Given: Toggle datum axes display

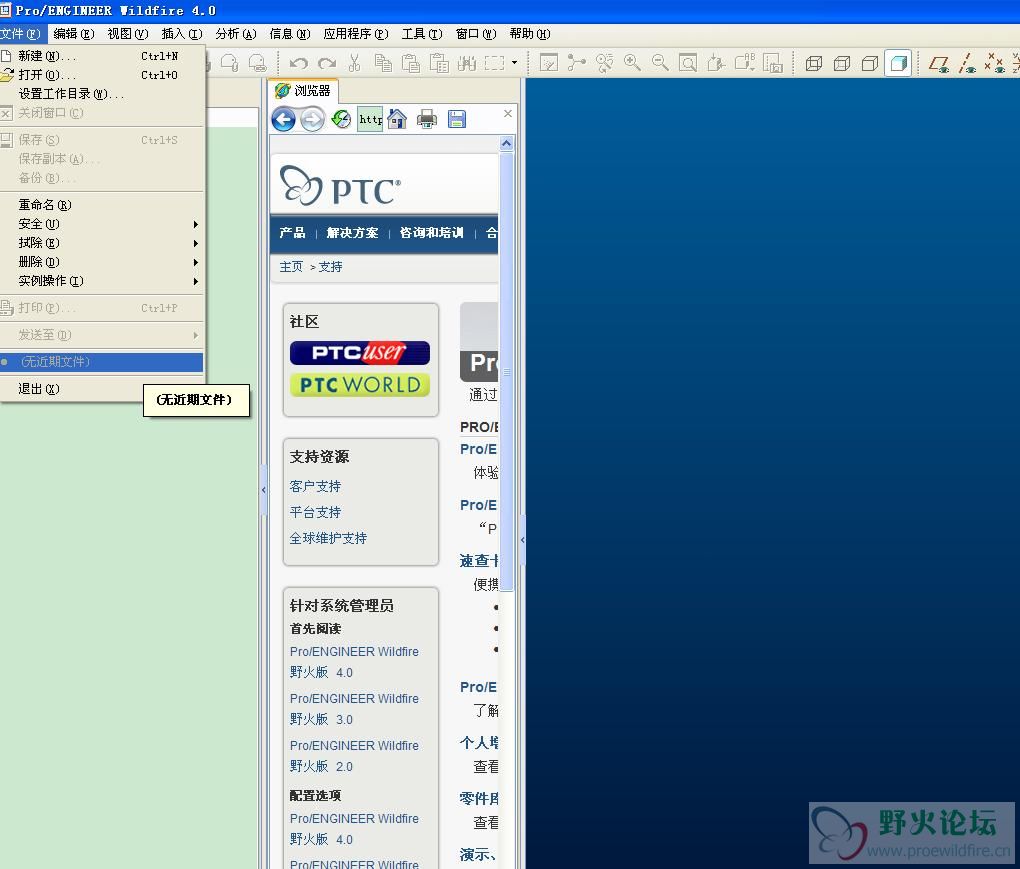Looking at the screenshot, I should [x=967, y=63].
